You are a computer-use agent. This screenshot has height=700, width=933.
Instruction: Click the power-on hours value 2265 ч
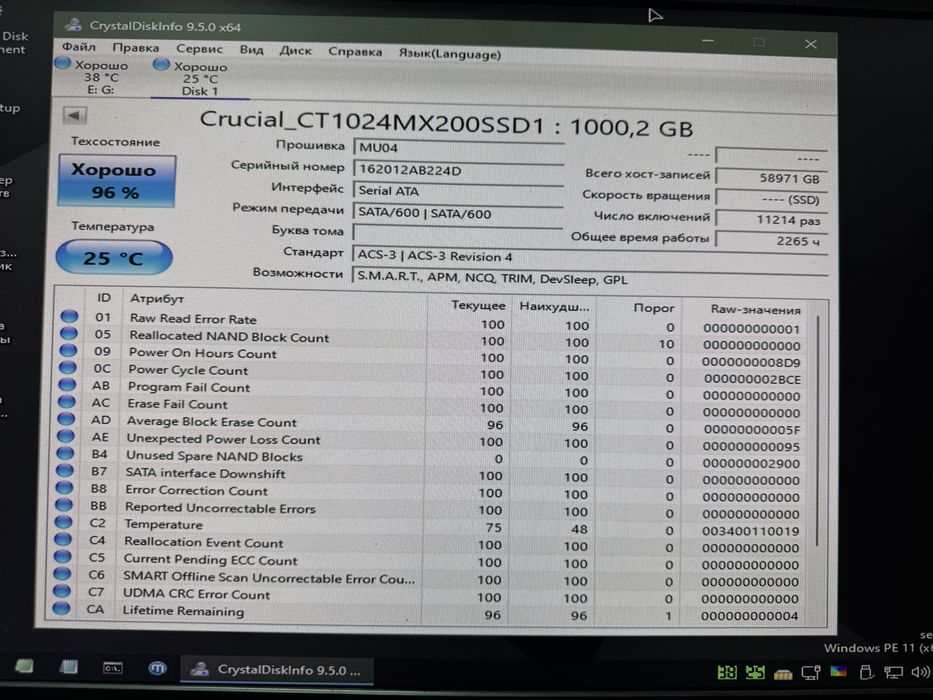pos(771,240)
